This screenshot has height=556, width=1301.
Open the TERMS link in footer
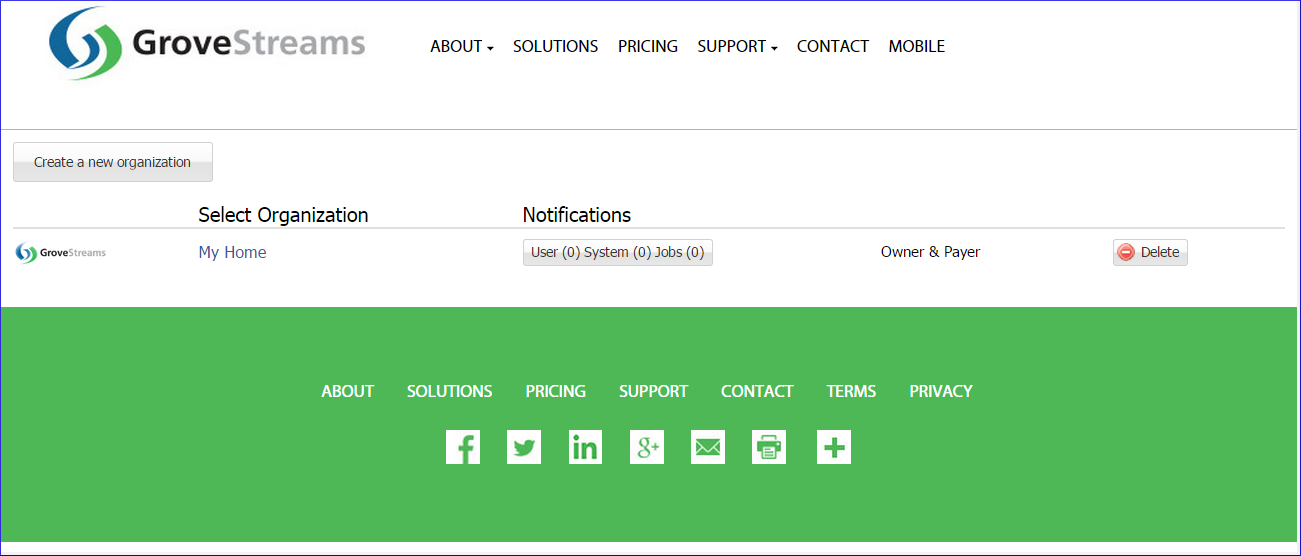pos(851,391)
